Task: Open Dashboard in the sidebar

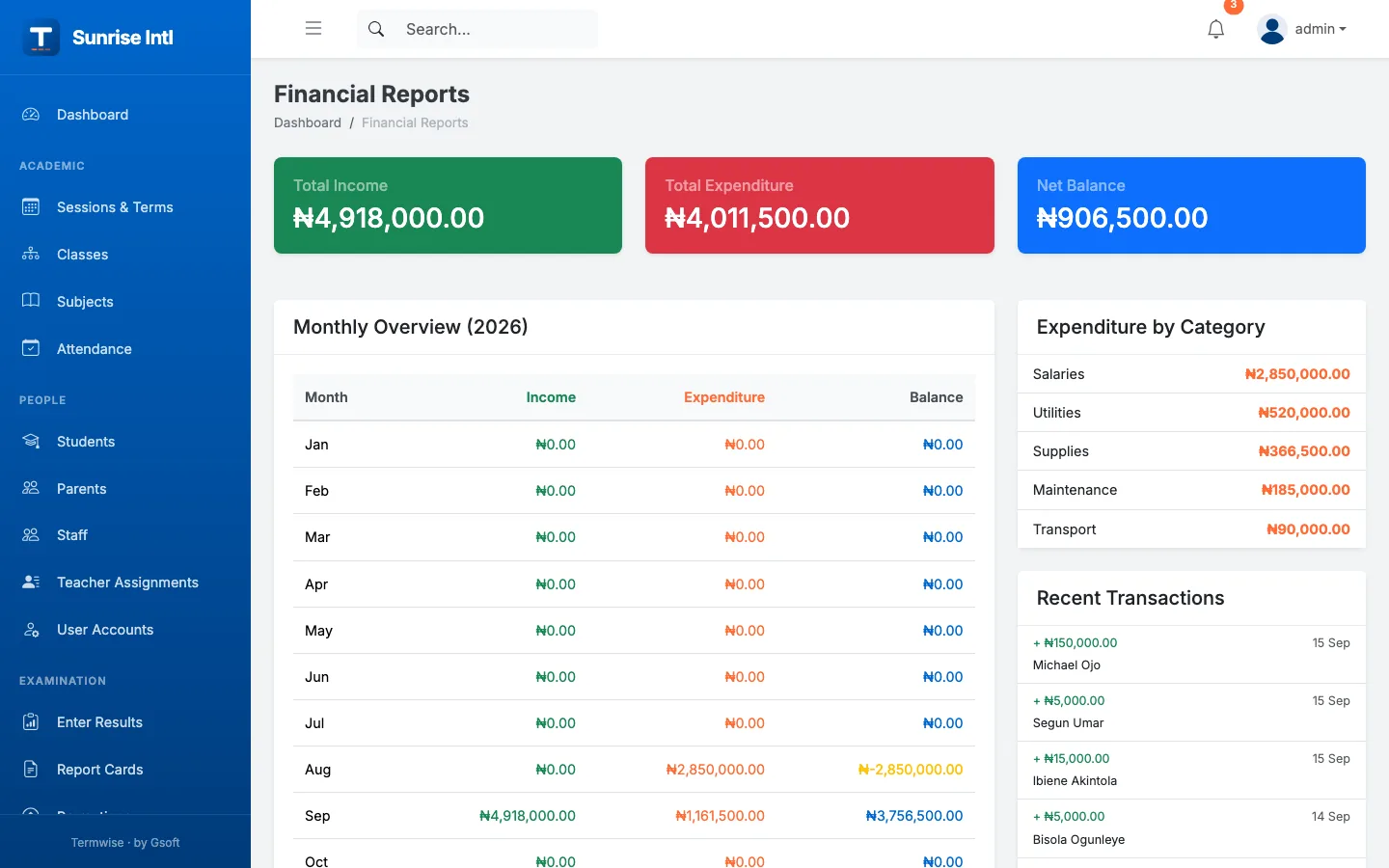Action: tap(125, 115)
